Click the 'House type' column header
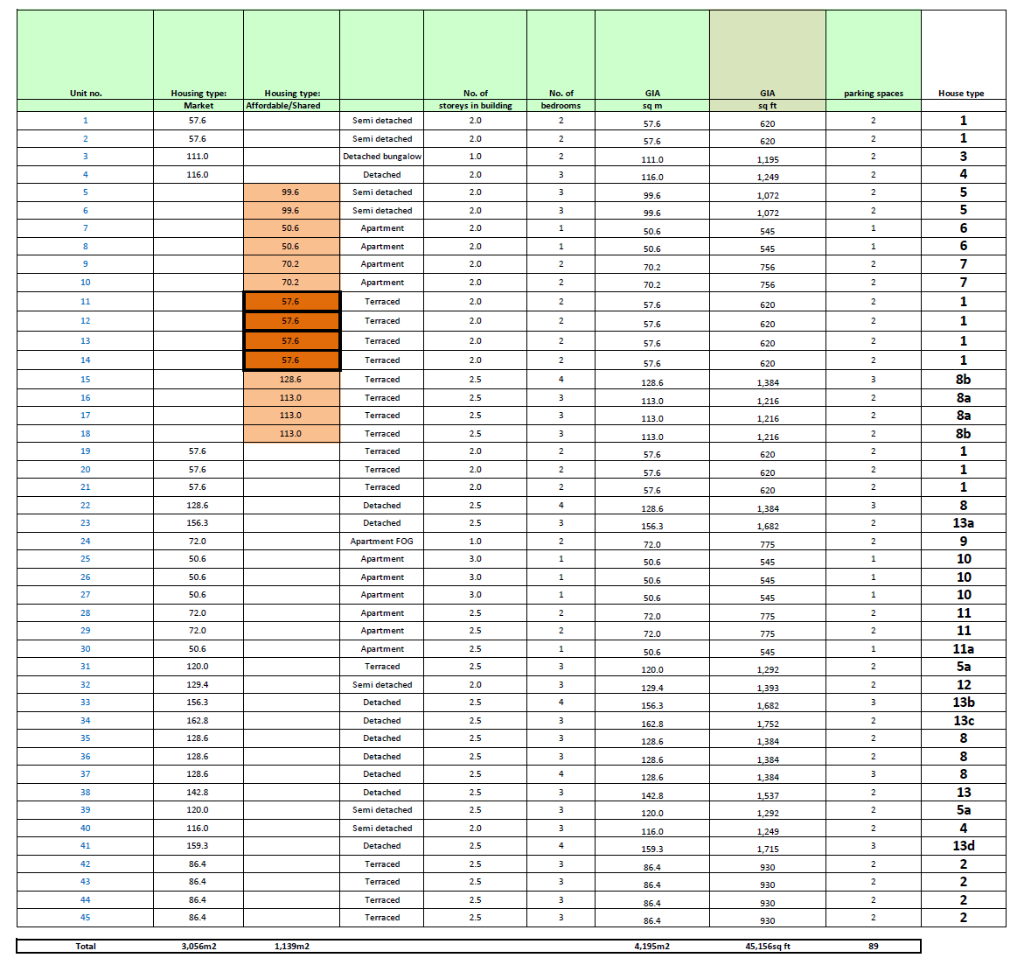Image resolution: width=1024 pixels, height=972 pixels. 961,94
